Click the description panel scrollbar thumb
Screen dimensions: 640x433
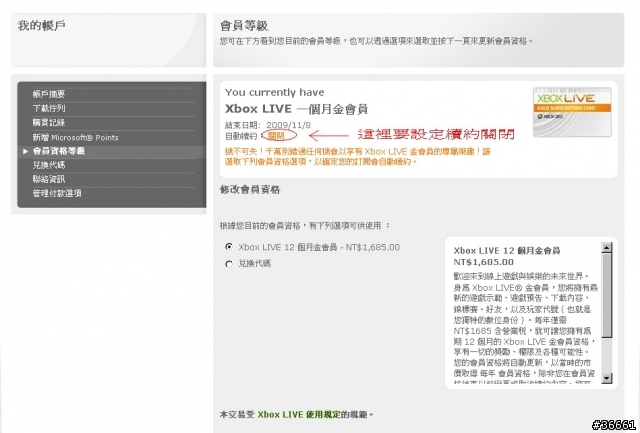(x=607, y=295)
